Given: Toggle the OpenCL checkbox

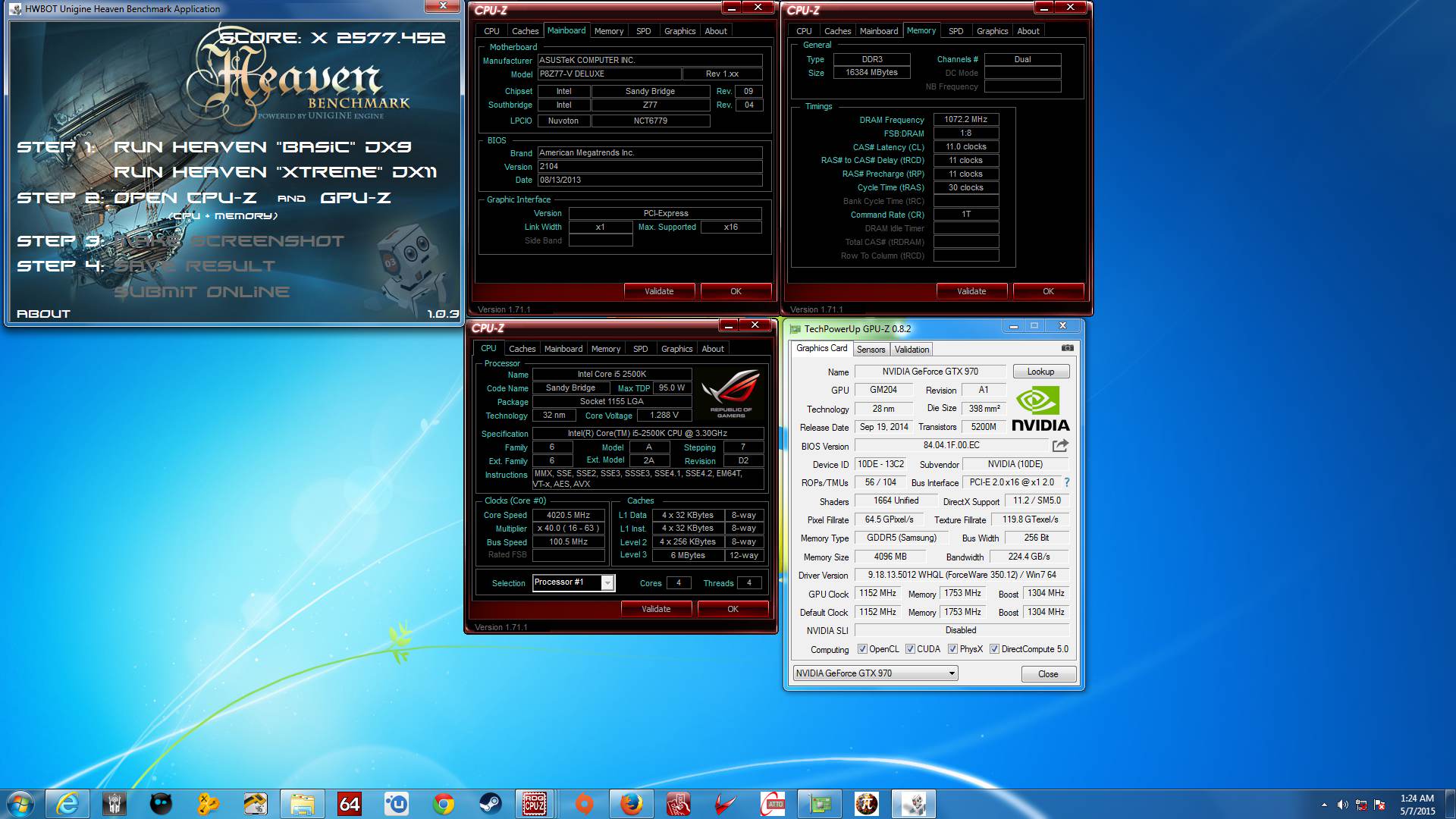Looking at the screenshot, I should (862, 649).
